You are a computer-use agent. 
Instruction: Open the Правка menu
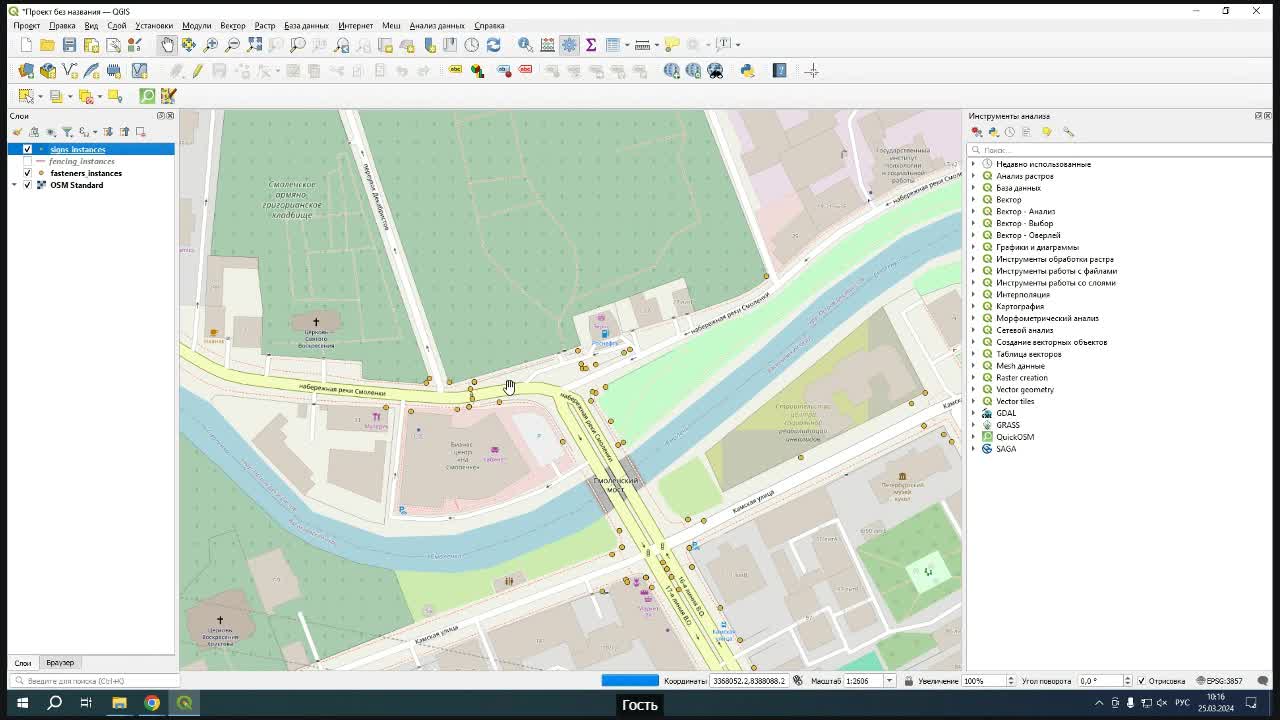(x=62, y=25)
